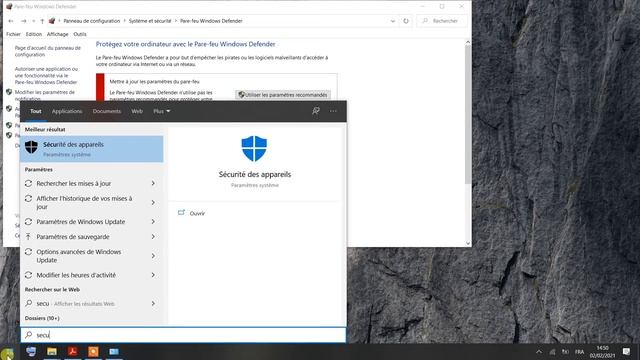This screenshot has height=360, width=640.
Task: Open the search feedback icon in header
Action: (316, 111)
